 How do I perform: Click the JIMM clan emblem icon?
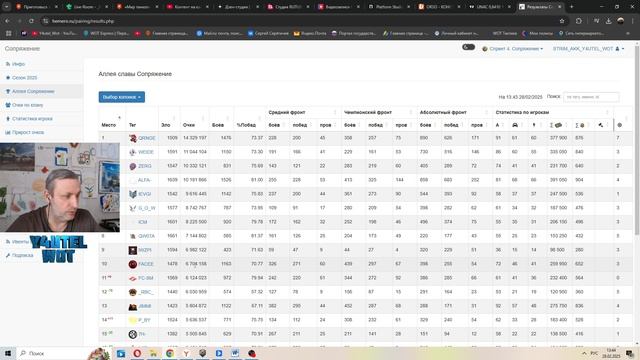133,306
